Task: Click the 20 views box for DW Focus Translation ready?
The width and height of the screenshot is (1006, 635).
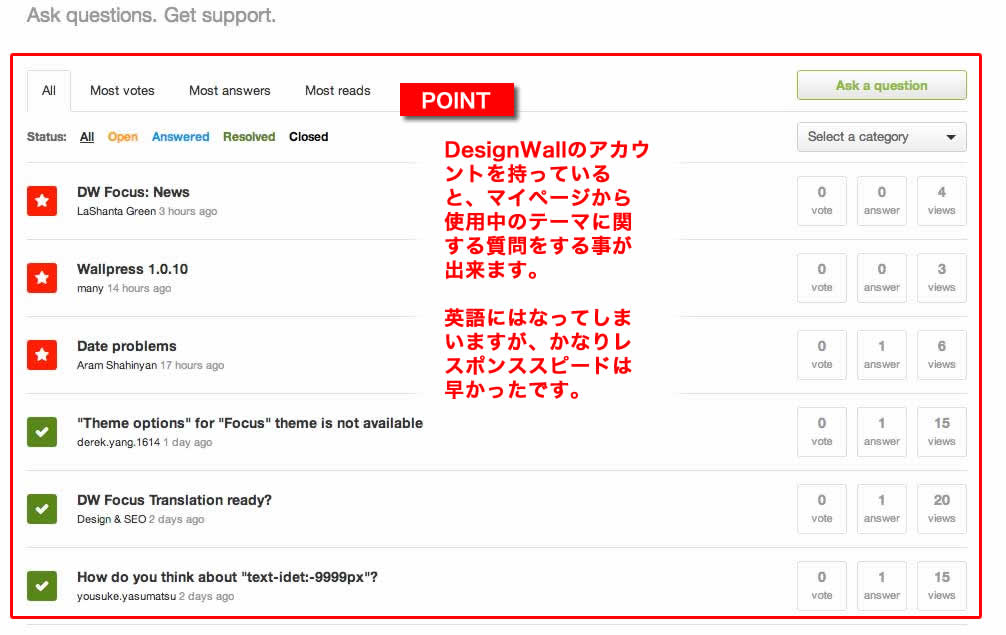Action: 942,509
